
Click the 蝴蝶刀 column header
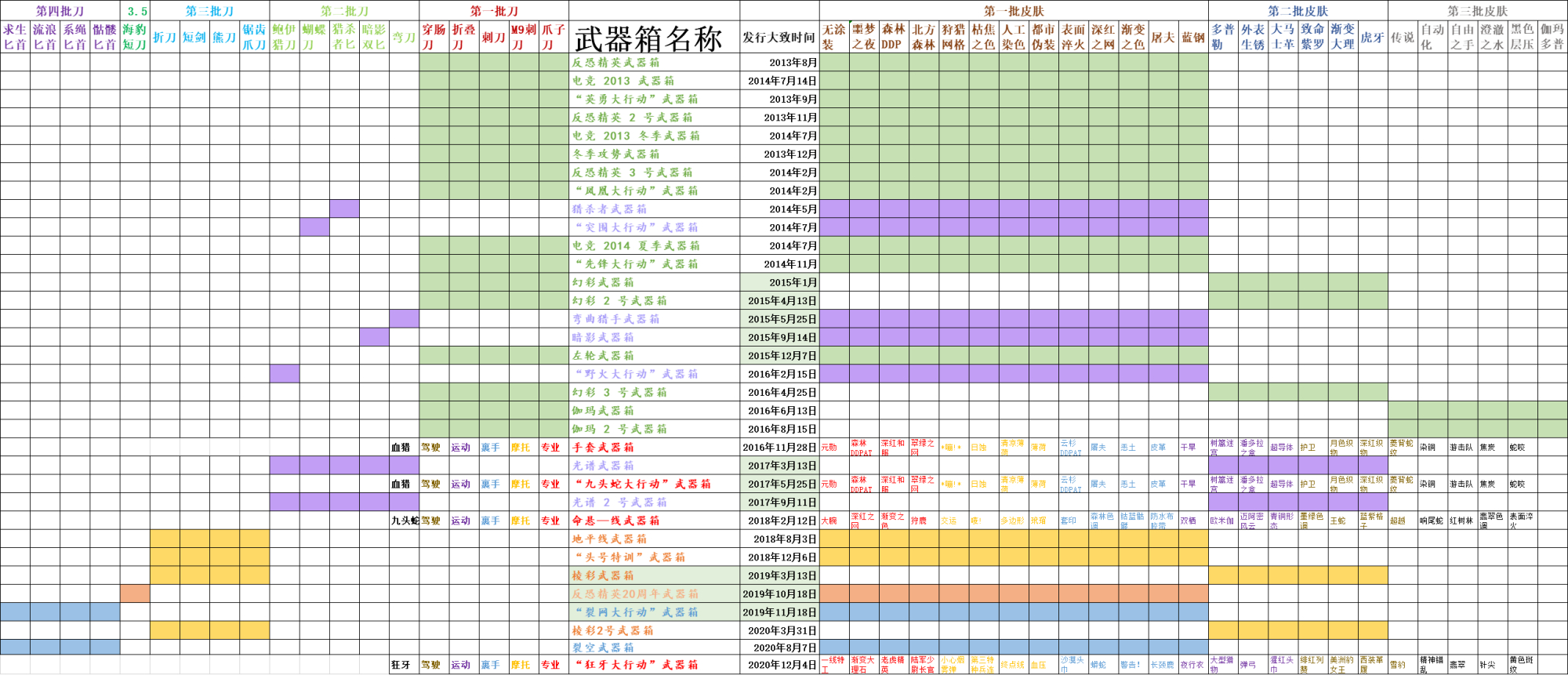pyautogui.click(x=314, y=37)
